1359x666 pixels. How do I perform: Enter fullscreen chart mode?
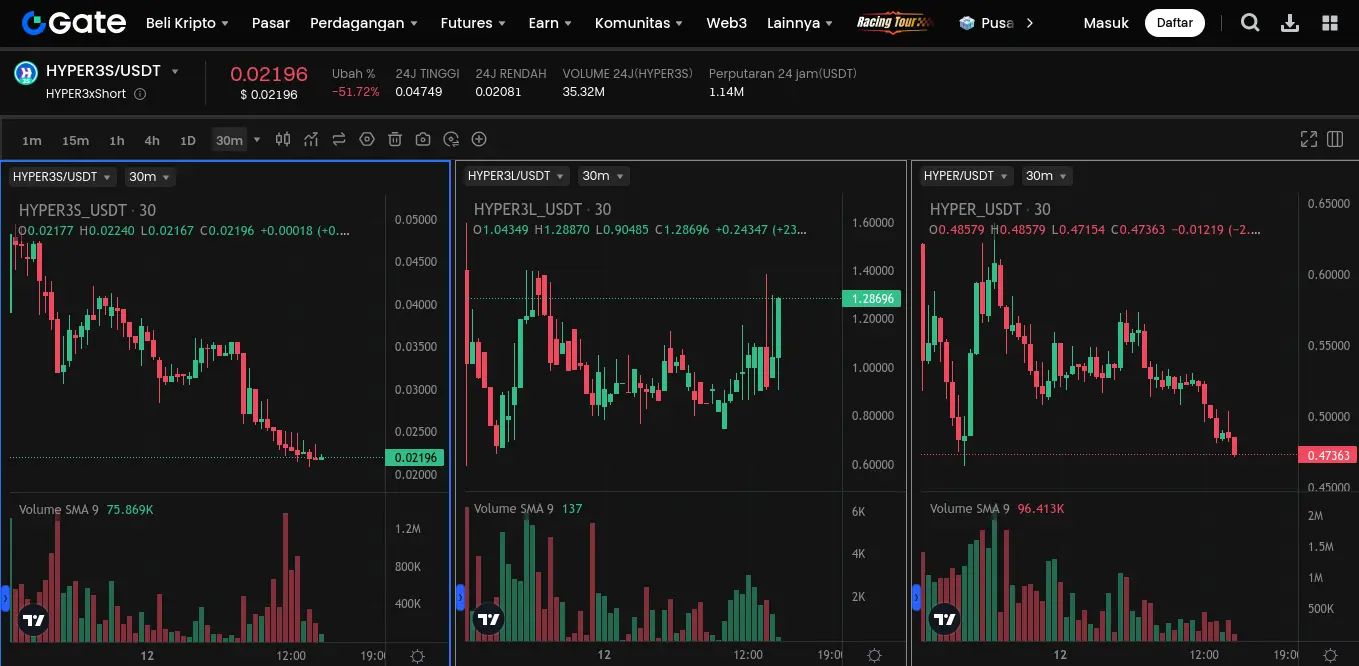click(x=1308, y=139)
